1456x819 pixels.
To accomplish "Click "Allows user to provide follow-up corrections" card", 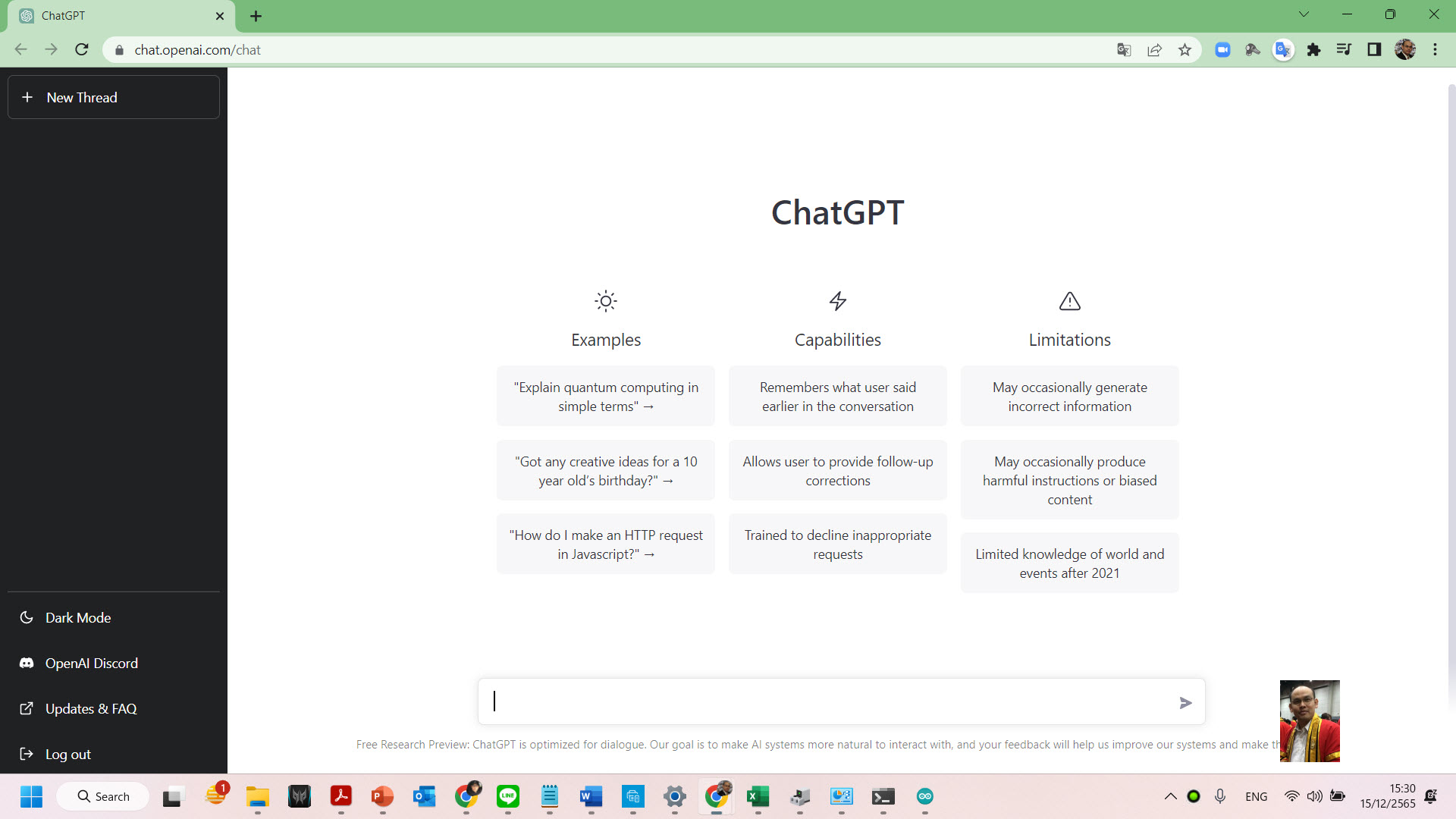I will (x=838, y=471).
